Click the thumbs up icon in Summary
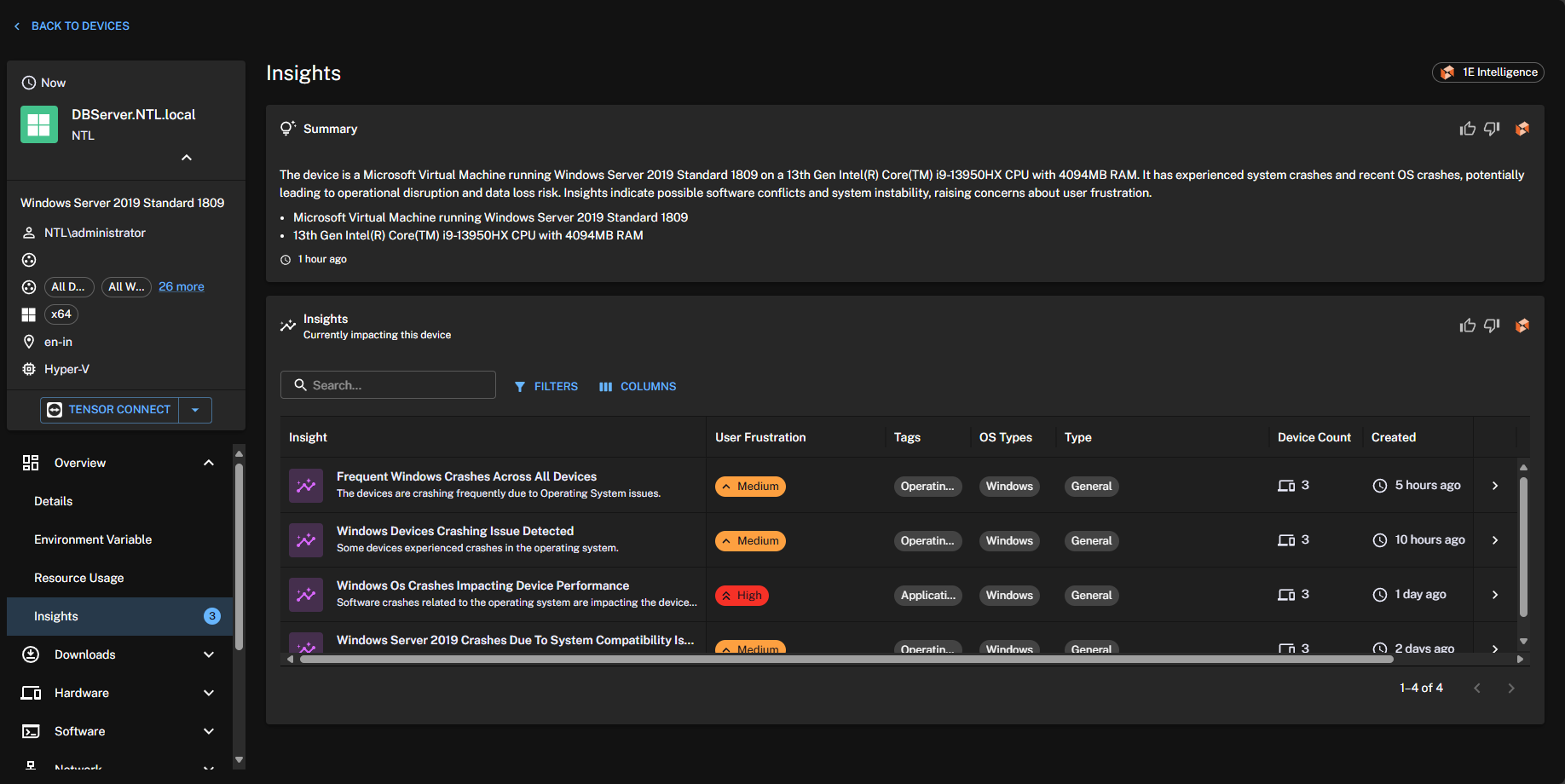This screenshot has height=784, width=1565. [1467, 129]
